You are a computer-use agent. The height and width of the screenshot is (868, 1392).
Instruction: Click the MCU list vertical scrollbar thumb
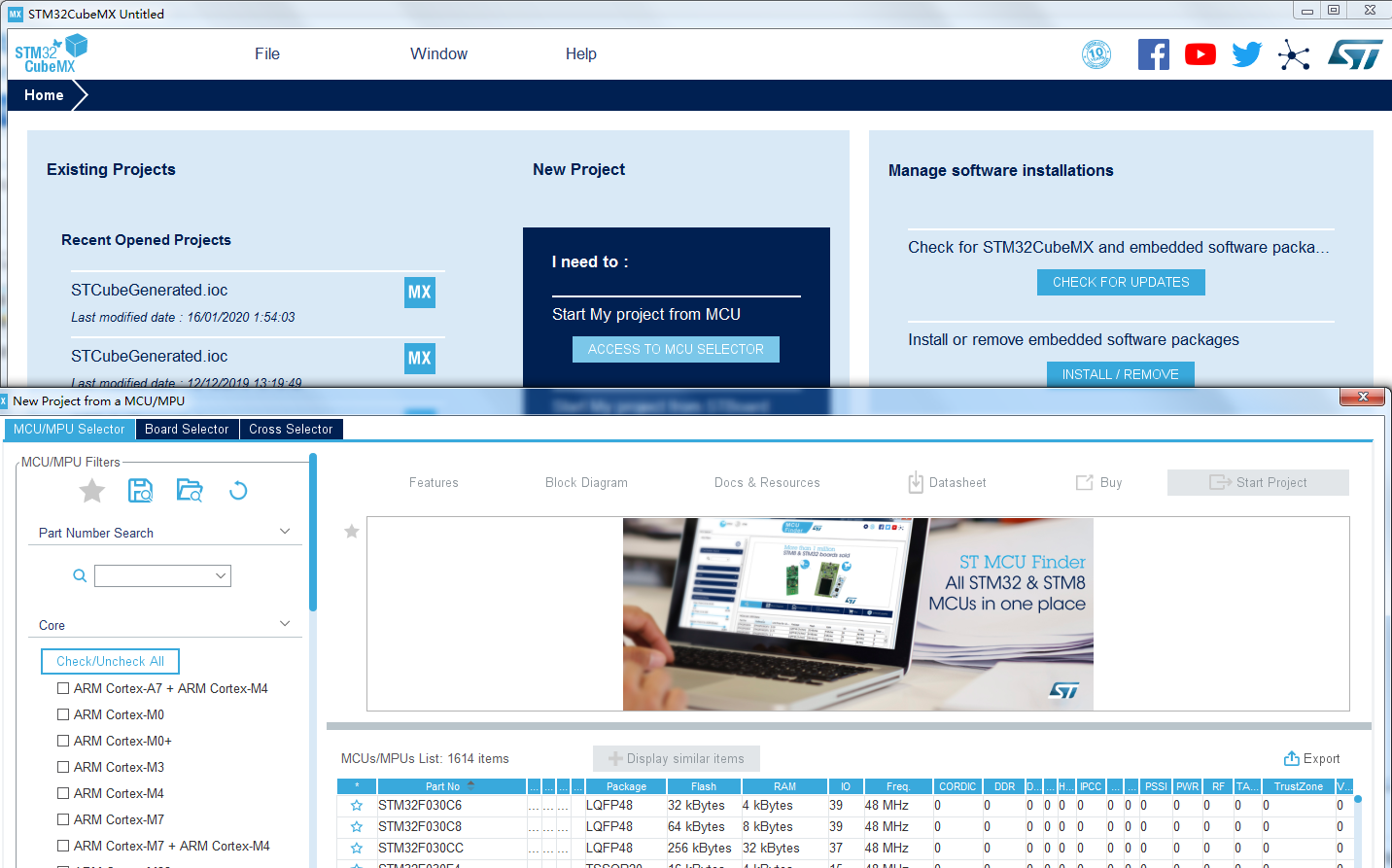(x=1358, y=800)
